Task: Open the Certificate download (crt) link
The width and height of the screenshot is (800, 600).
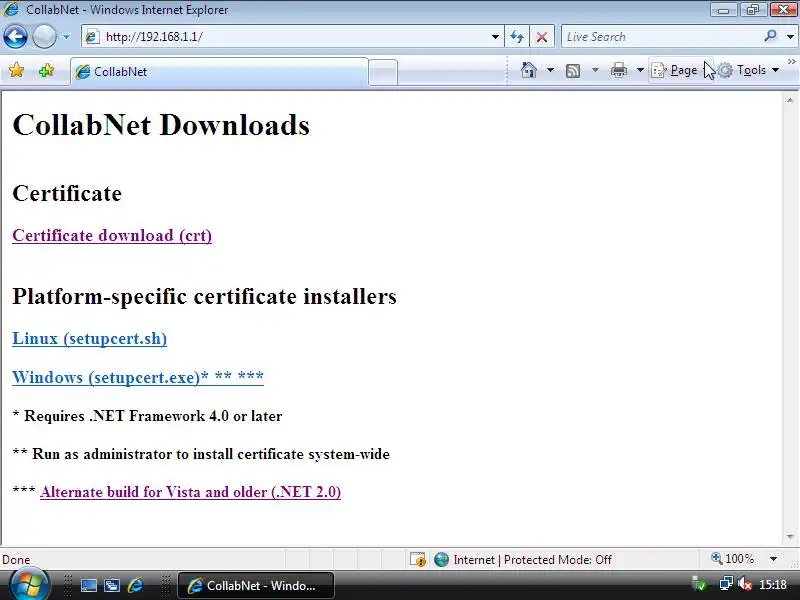Action: tap(112, 235)
